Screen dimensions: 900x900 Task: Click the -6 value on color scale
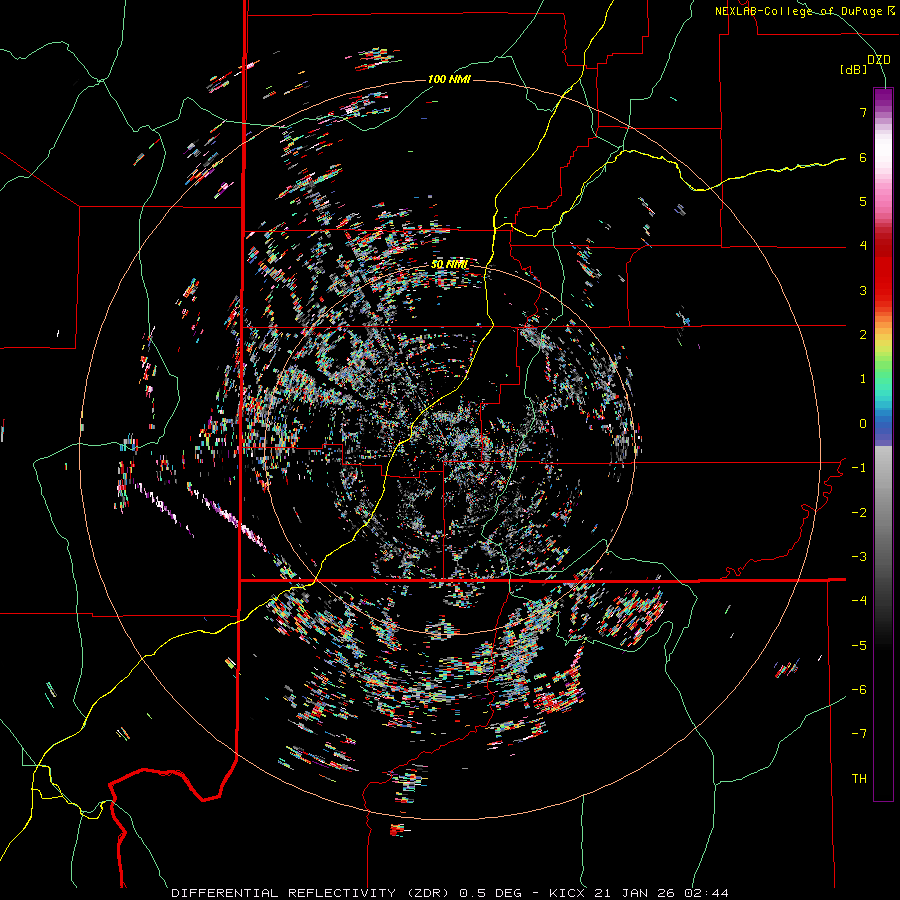(859, 690)
